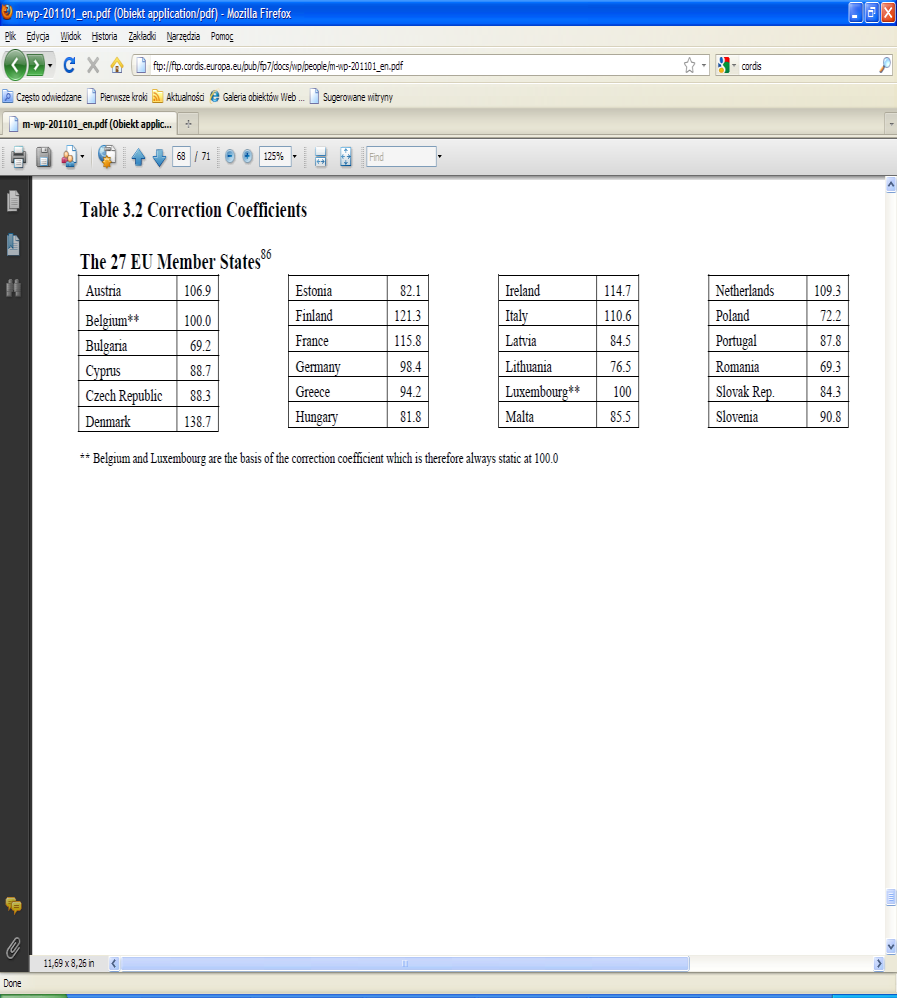This screenshot has height=998, width=897.
Task: Open the zoom percentage dropdown arrow
Action: (295, 157)
